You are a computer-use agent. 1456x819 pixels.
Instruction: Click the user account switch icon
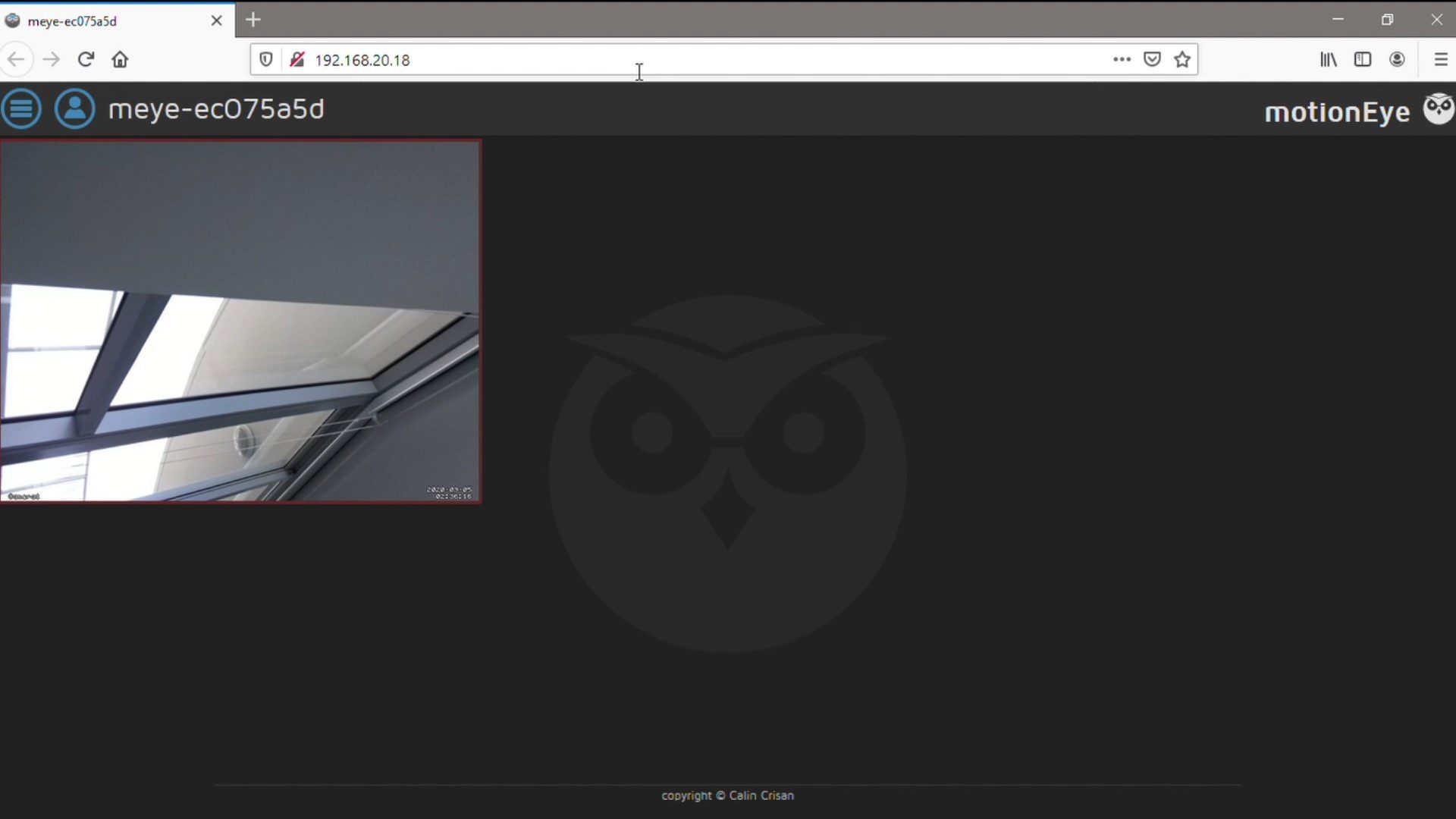74,109
